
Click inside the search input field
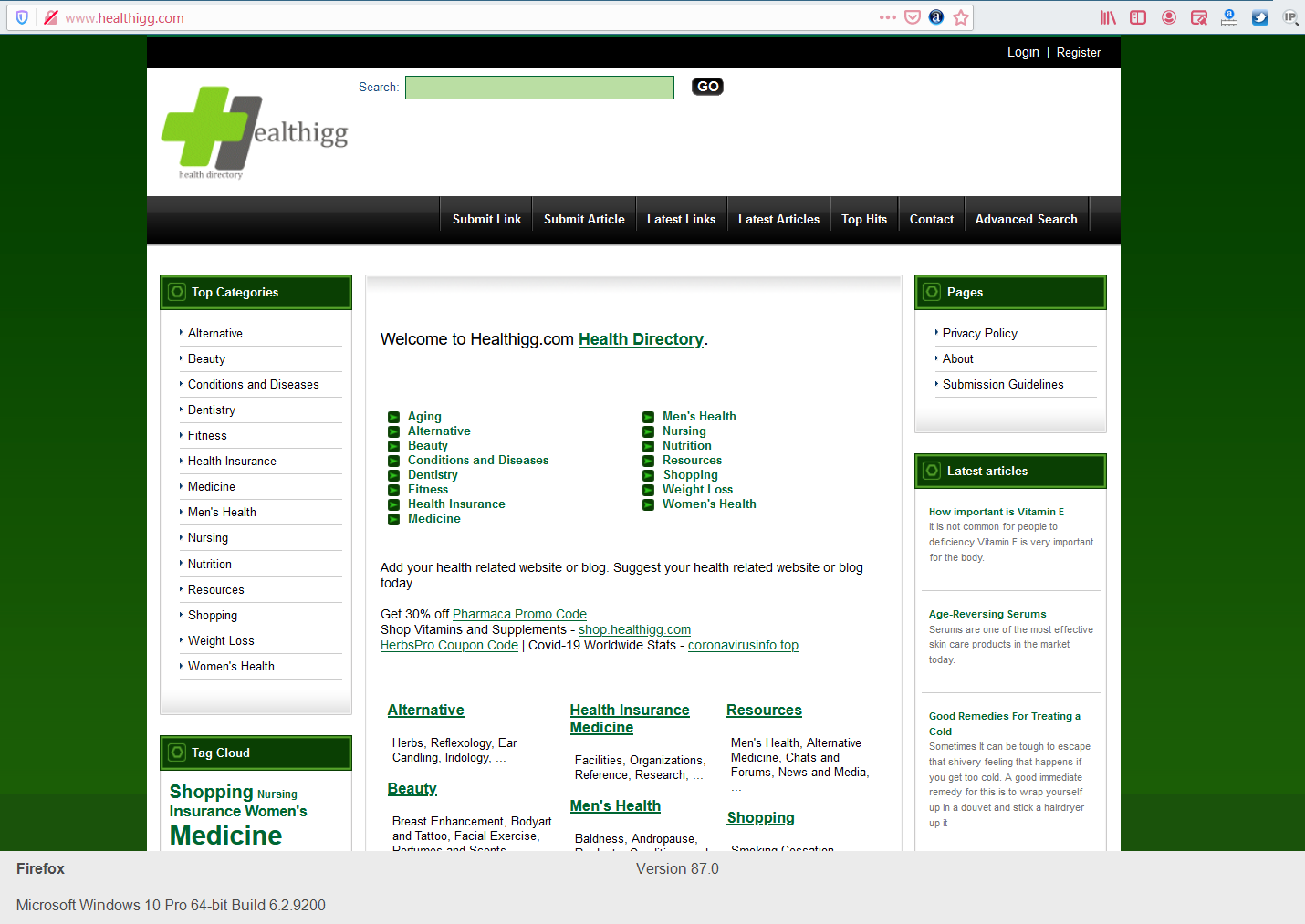[538, 87]
